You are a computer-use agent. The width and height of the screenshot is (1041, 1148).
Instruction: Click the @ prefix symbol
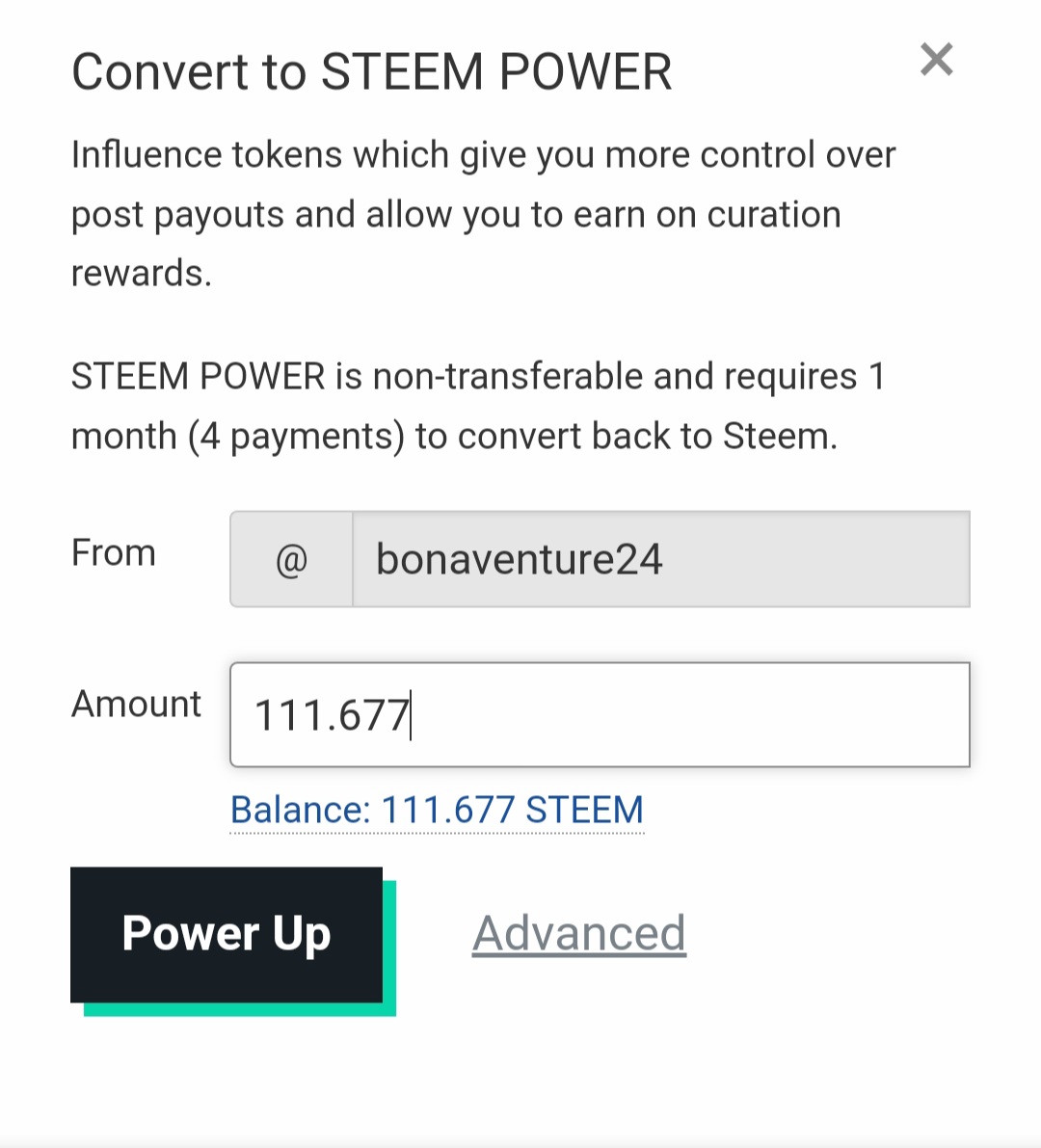pos(291,560)
